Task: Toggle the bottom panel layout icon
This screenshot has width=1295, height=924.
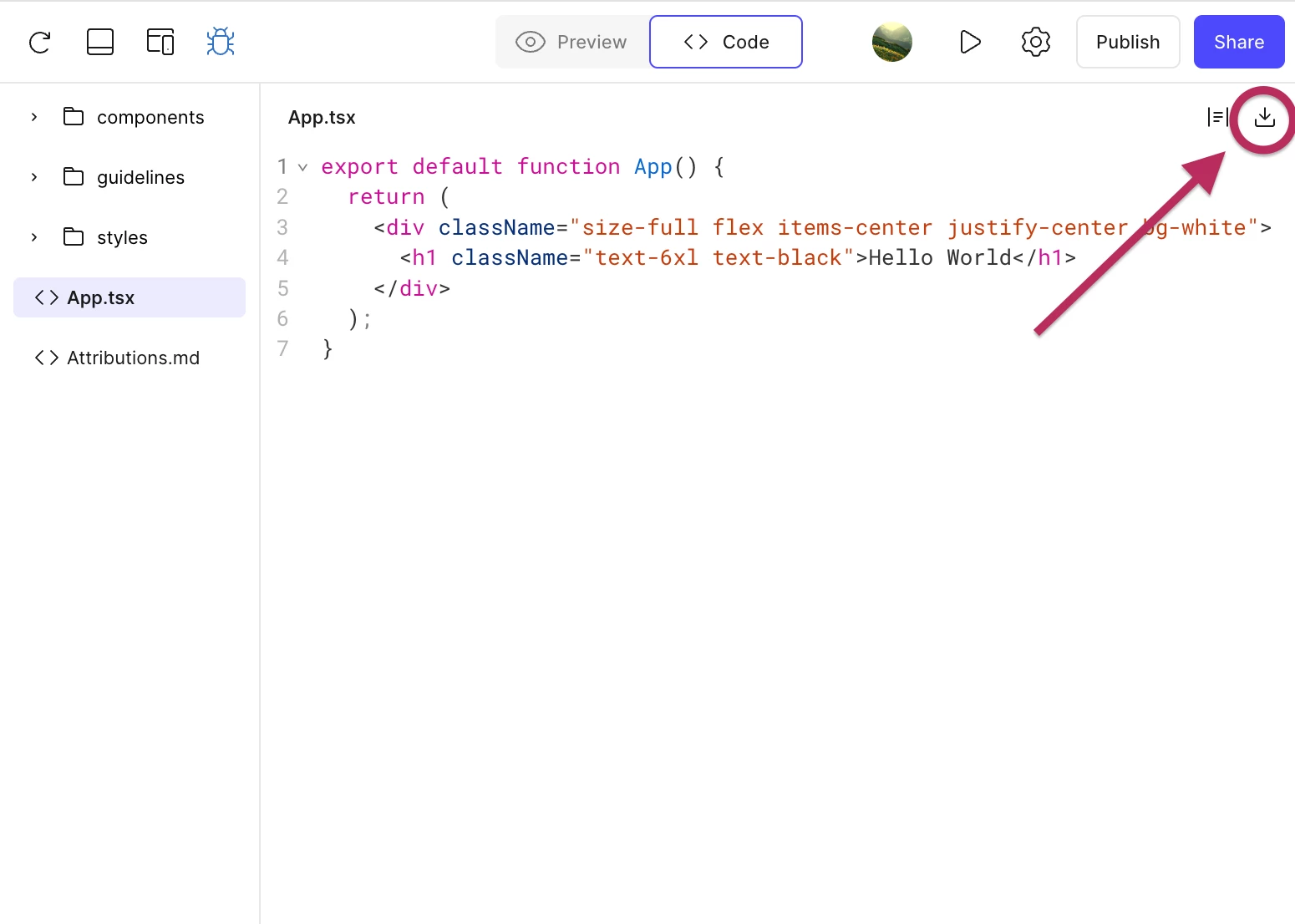Action: coord(100,42)
